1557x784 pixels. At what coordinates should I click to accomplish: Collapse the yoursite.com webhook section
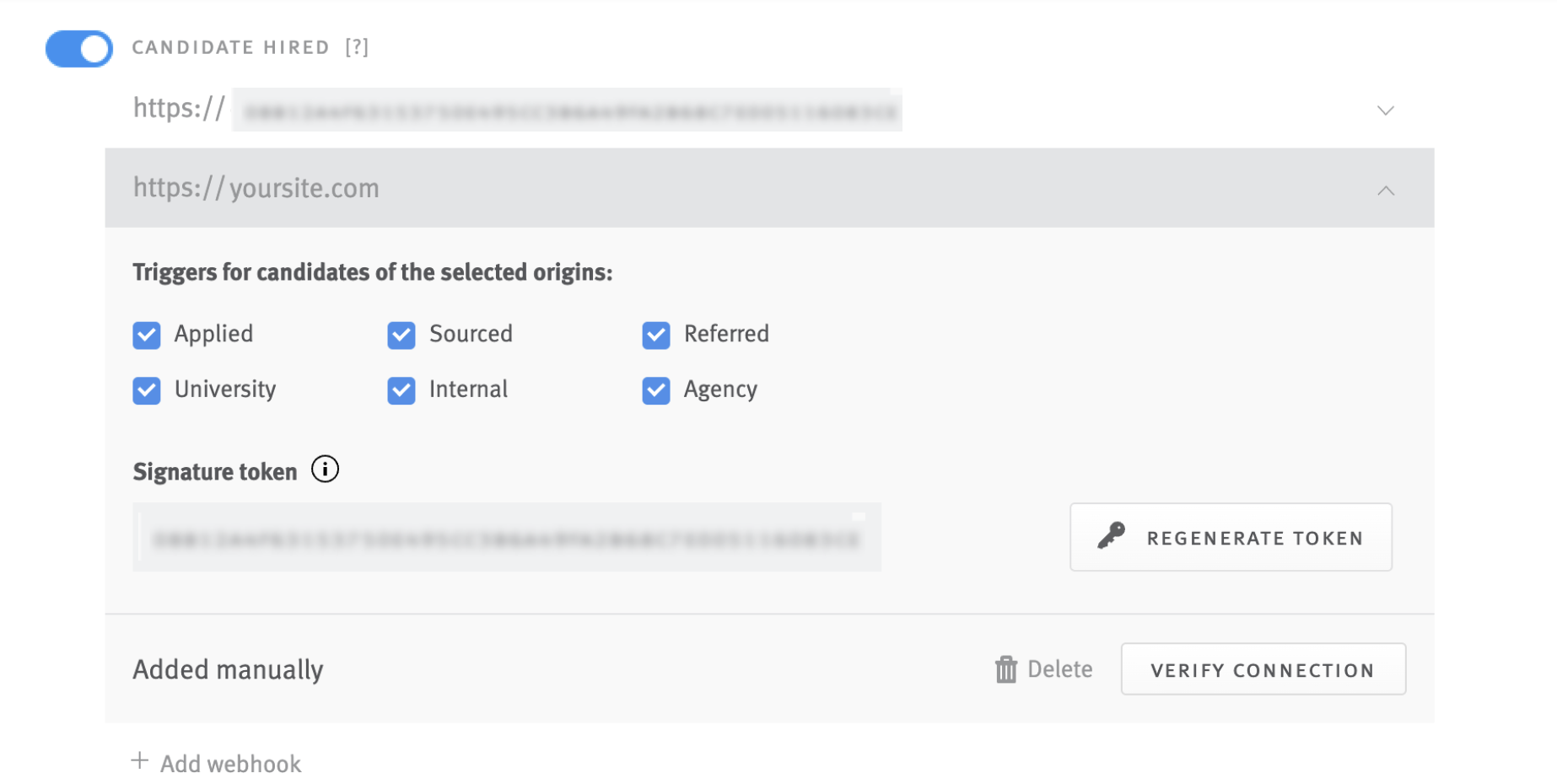pos(1386,190)
